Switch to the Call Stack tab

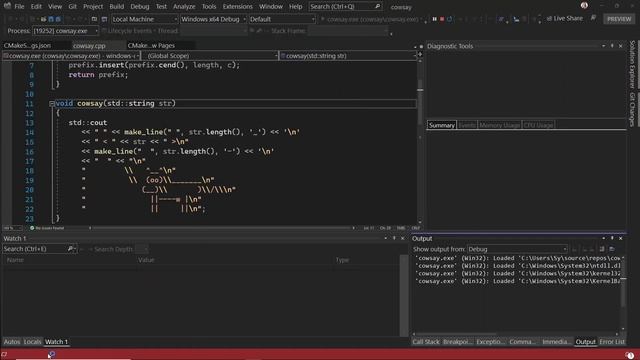tap(426, 342)
